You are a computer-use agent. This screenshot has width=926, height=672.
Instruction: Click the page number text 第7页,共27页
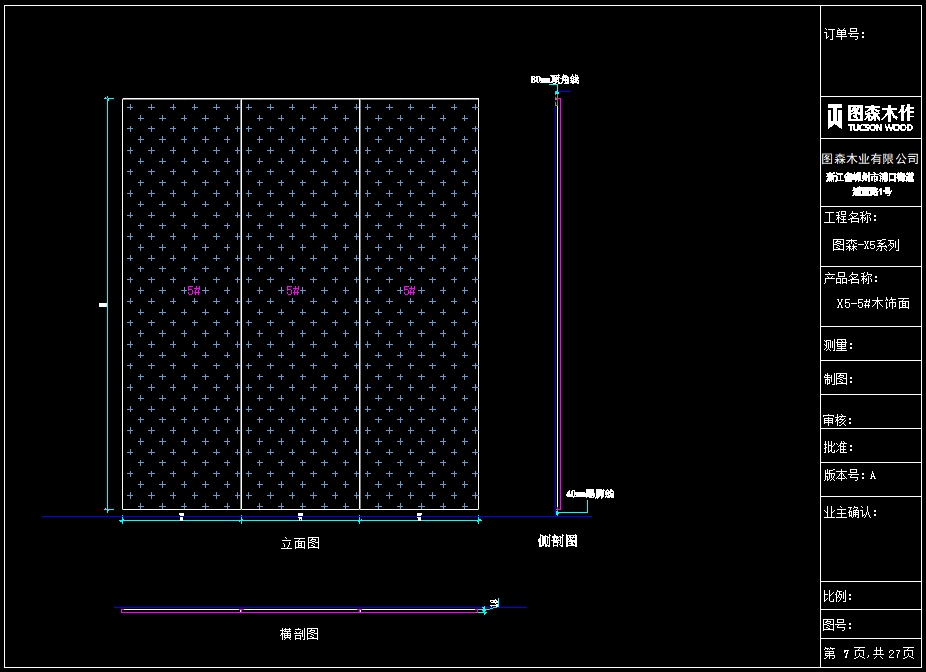tap(868, 653)
